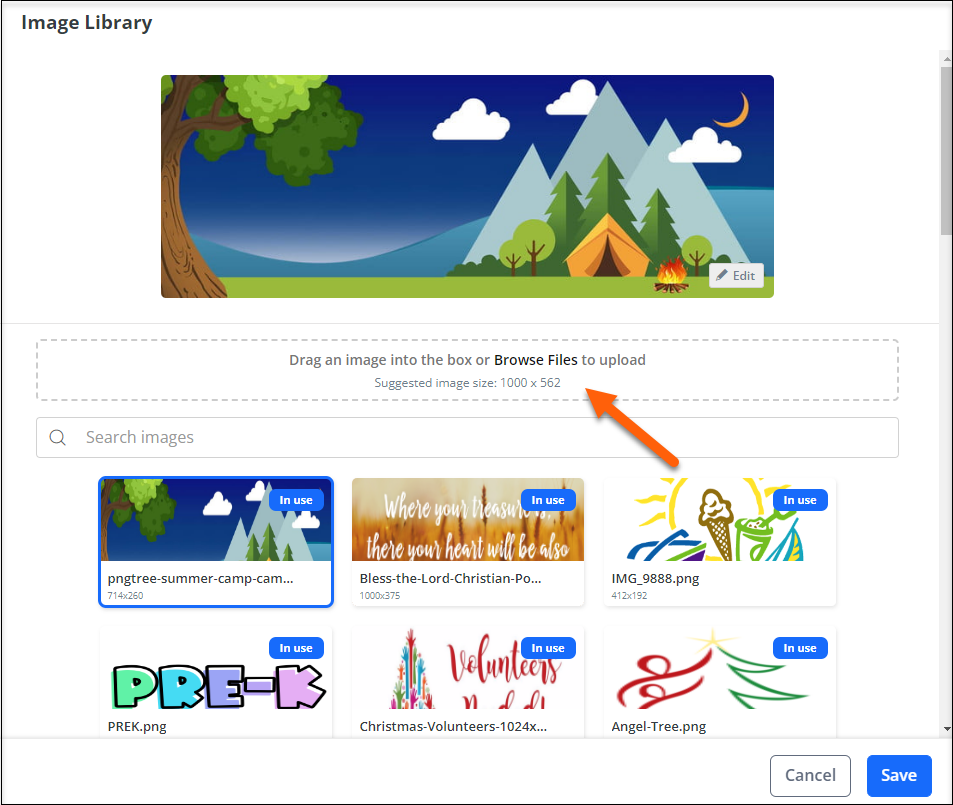Click the dashed upload drop zone
The height and width of the screenshot is (805, 953).
pyautogui.click(x=467, y=370)
